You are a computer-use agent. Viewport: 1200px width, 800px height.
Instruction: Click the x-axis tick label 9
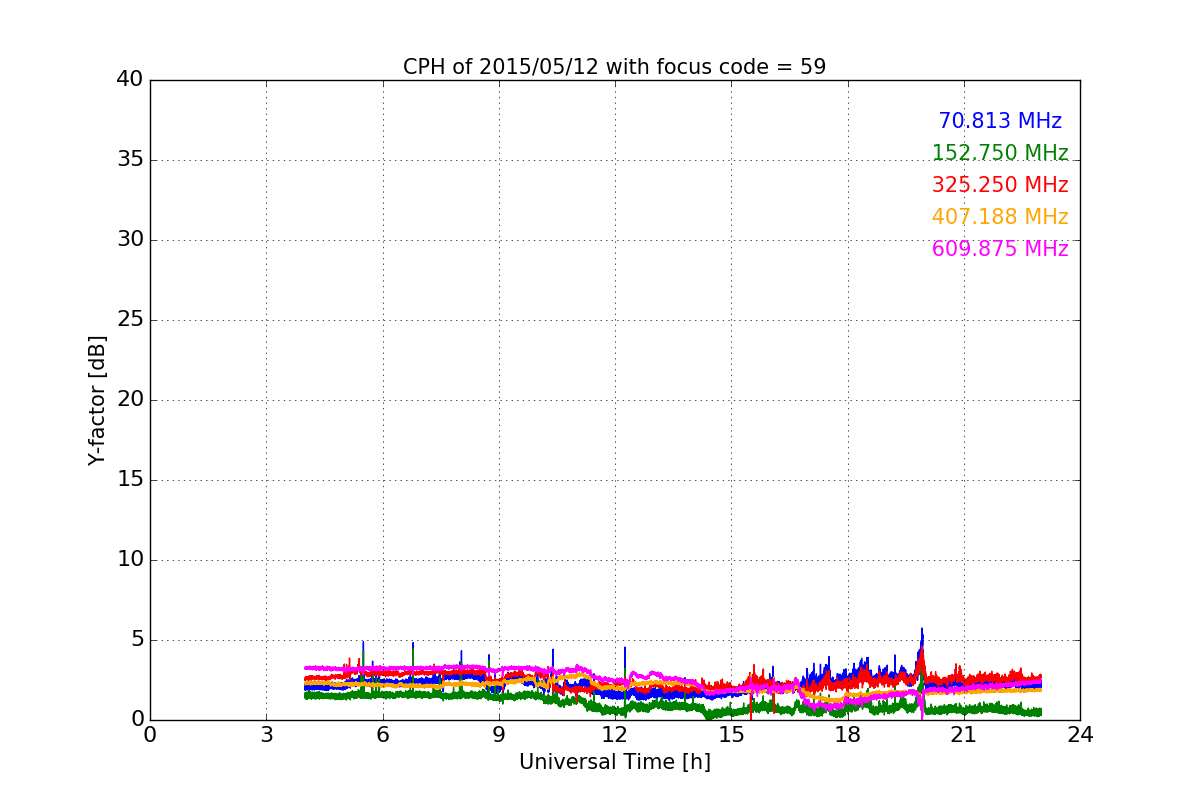(x=499, y=734)
